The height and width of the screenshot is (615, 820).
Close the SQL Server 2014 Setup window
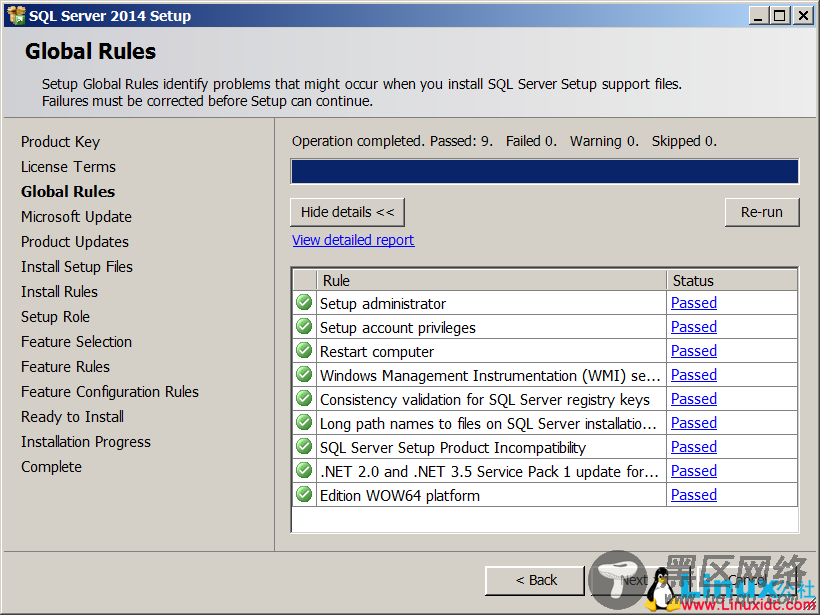pyautogui.click(x=803, y=15)
